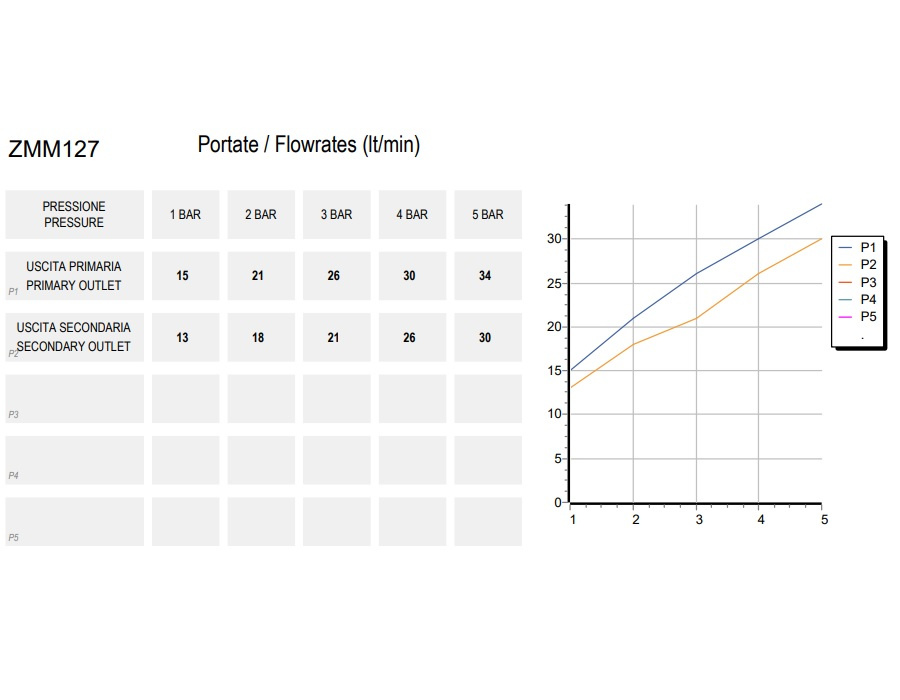Click primary outlet value 15

(x=185, y=276)
